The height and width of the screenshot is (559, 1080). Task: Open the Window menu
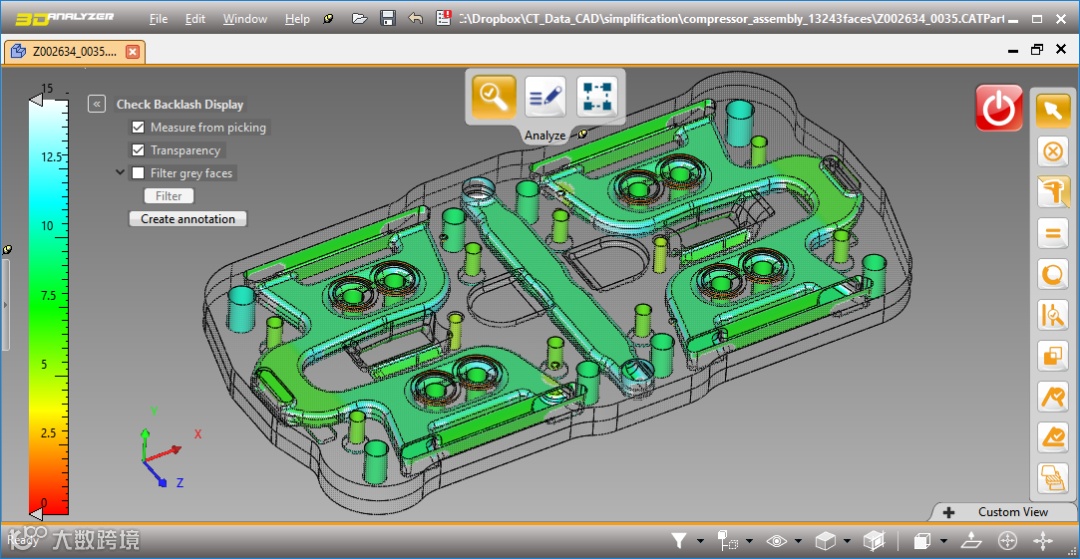pyautogui.click(x=244, y=18)
